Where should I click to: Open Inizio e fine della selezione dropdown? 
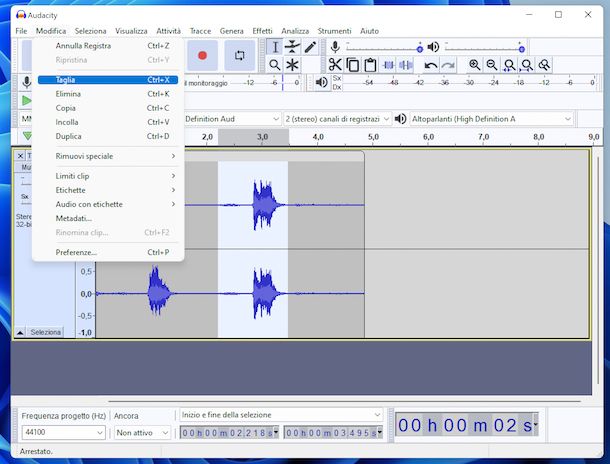click(281, 415)
